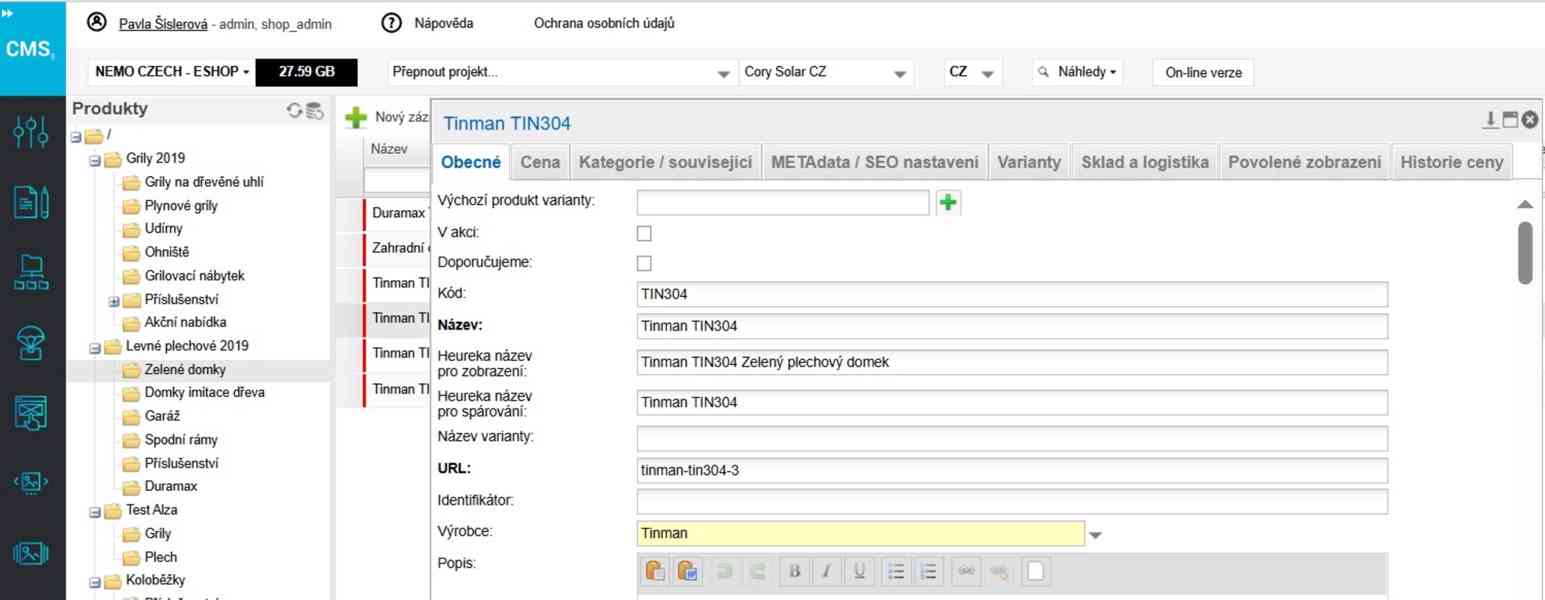1545x600 pixels.
Task: Click the insert link icon in Popis
Action: click(965, 571)
